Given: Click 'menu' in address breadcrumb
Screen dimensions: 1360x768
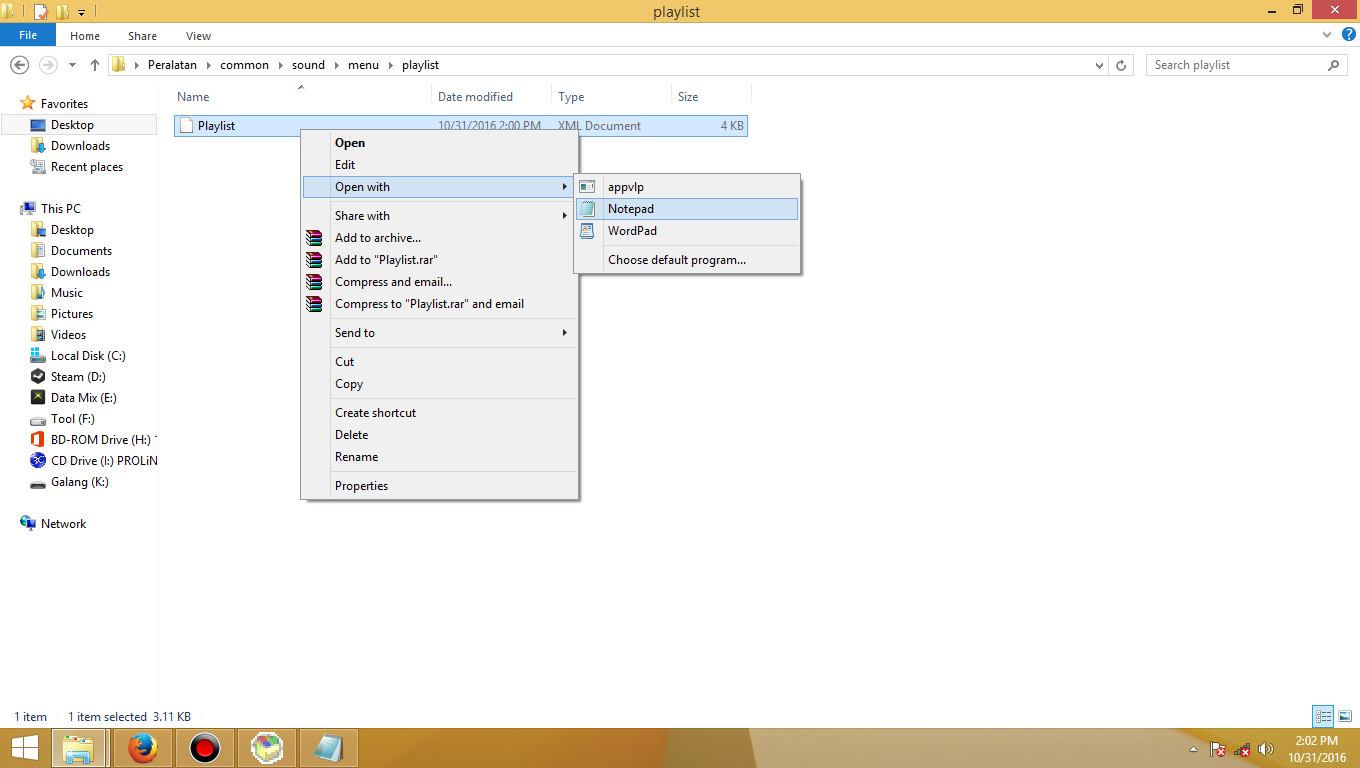Looking at the screenshot, I should point(363,65).
